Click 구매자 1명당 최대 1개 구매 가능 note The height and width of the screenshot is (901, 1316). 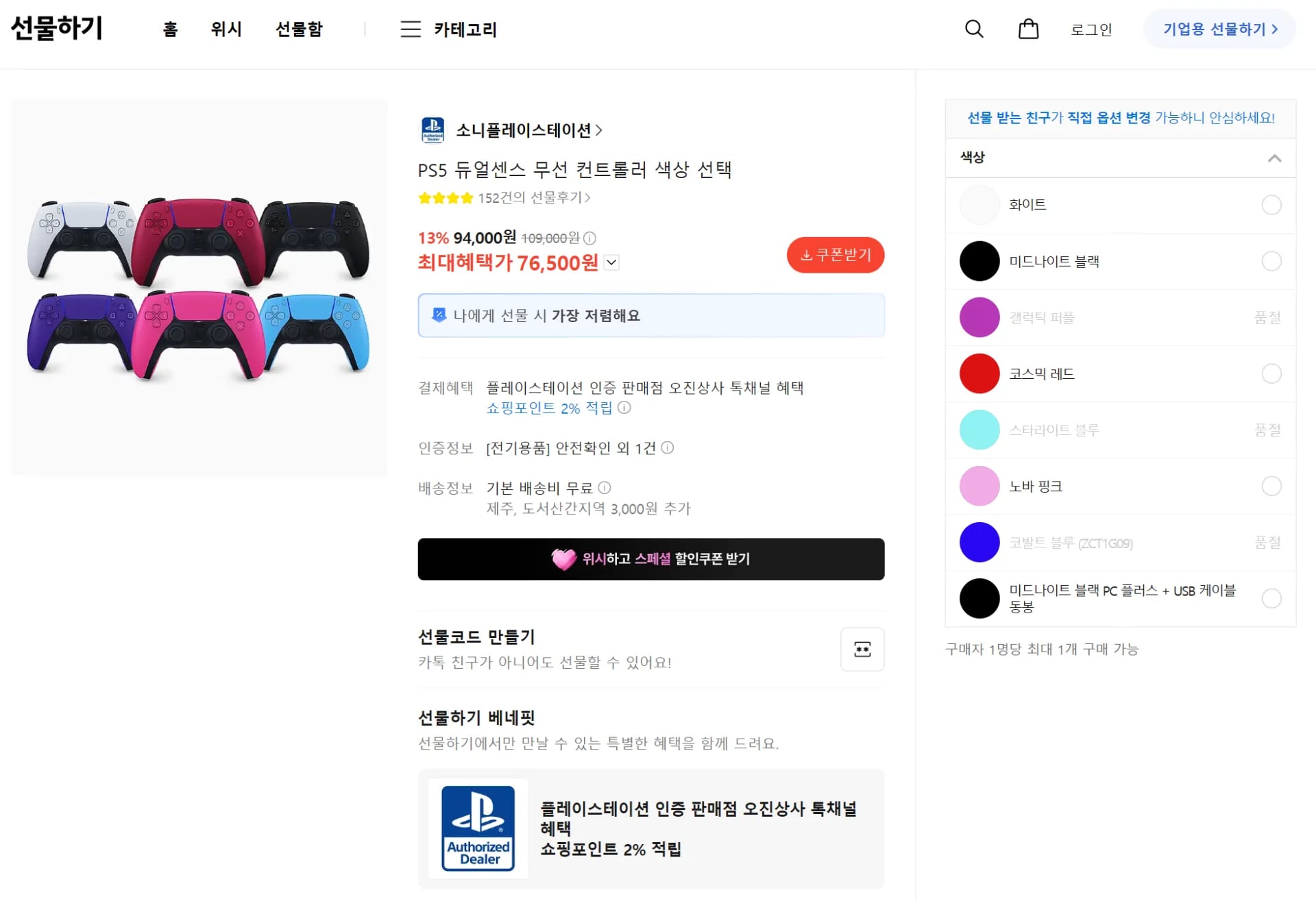[x=1042, y=649]
